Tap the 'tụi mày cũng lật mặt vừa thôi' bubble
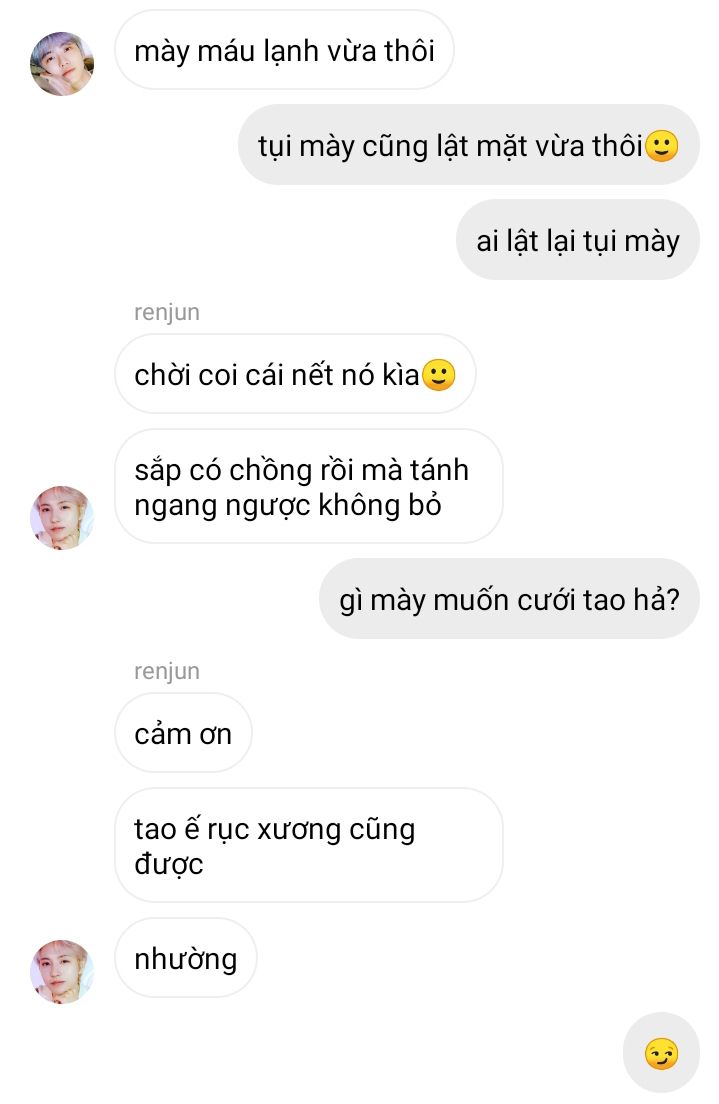The image size is (719, 1104). (468, 145)
